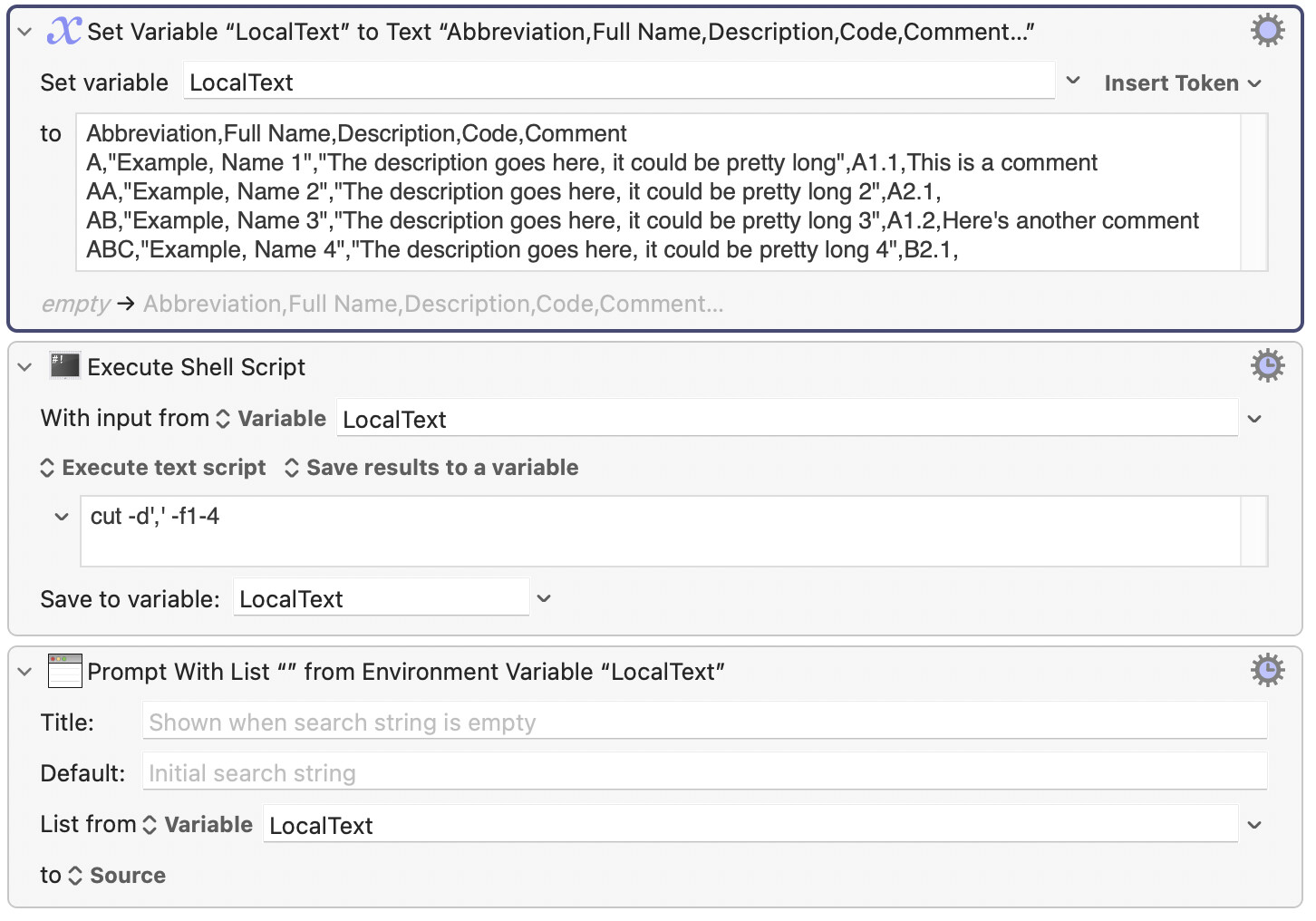Screen dimensions: 1316x921
Task: Click the Set variable name field
Action: [x=619, y=82]
